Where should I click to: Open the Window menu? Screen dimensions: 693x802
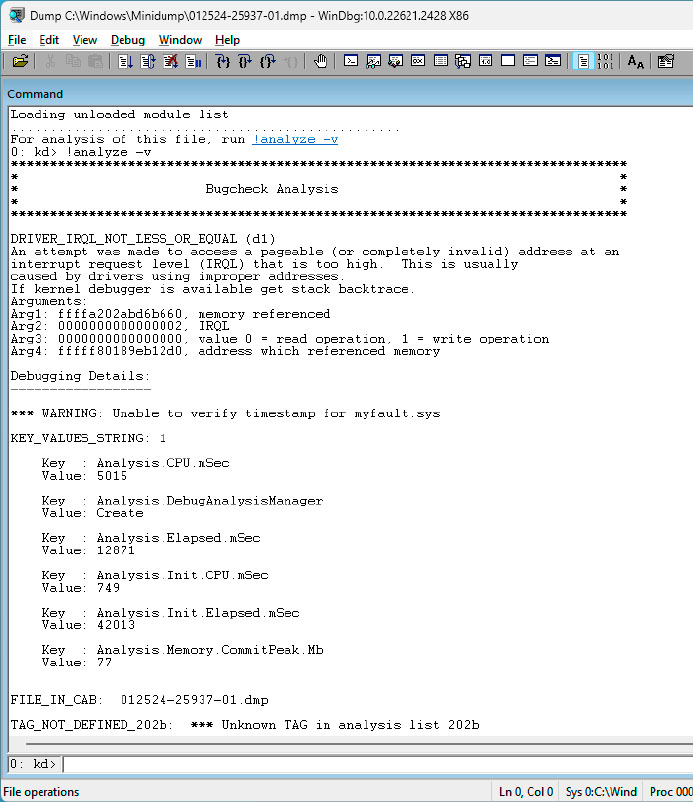point(180,40)
